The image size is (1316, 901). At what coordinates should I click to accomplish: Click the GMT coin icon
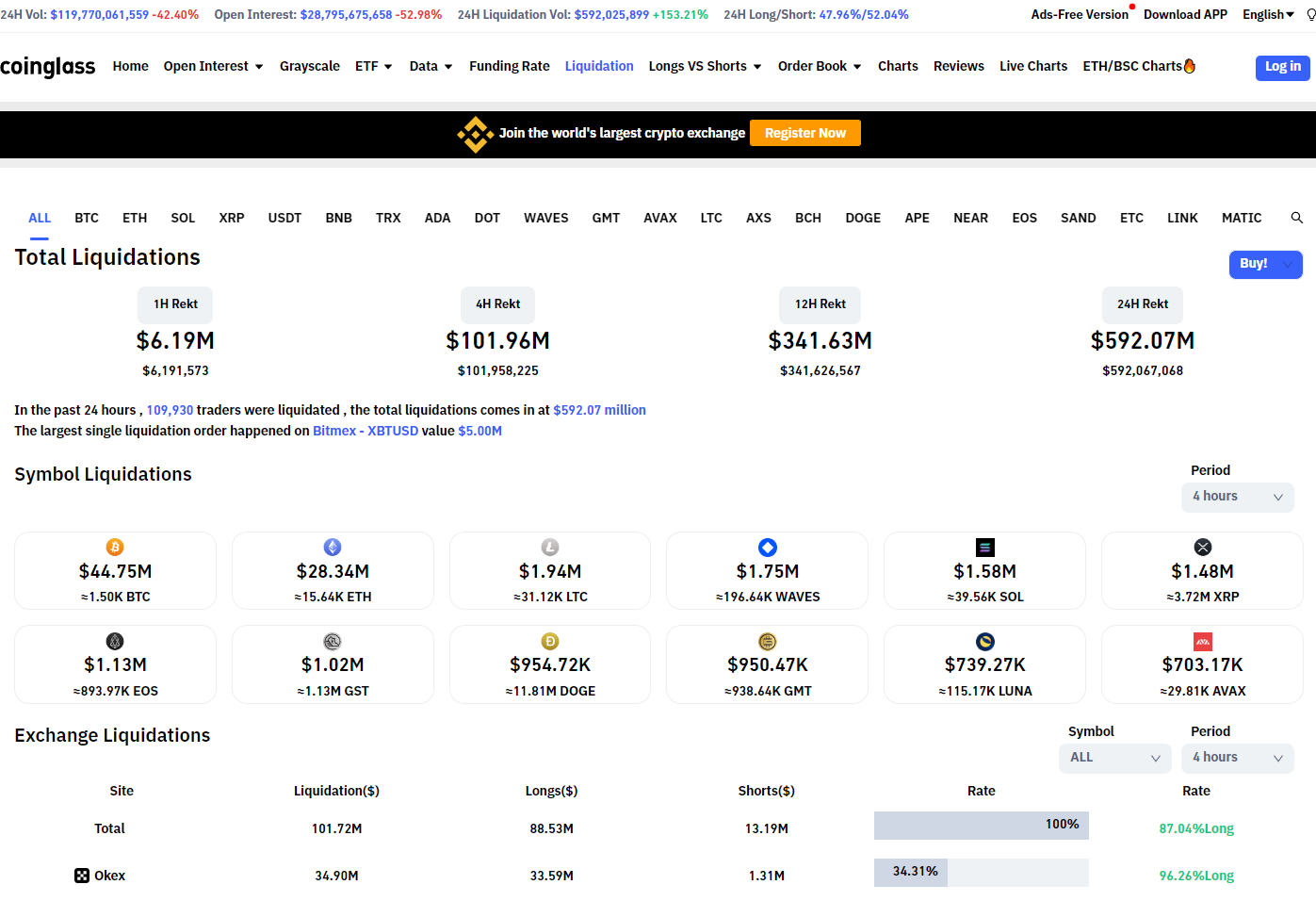tap(768, 642)
